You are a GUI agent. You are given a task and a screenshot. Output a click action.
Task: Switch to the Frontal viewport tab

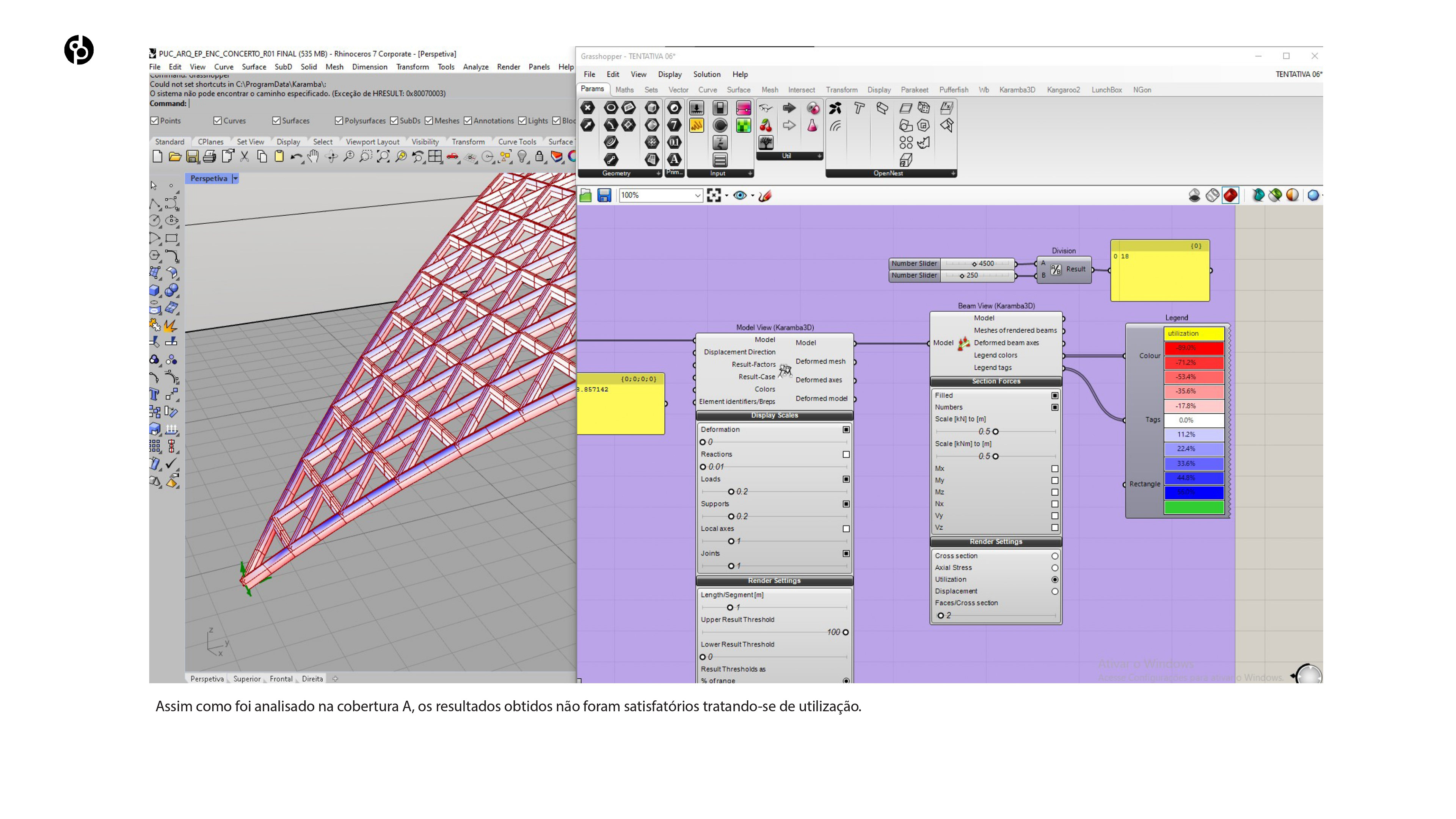281,679
